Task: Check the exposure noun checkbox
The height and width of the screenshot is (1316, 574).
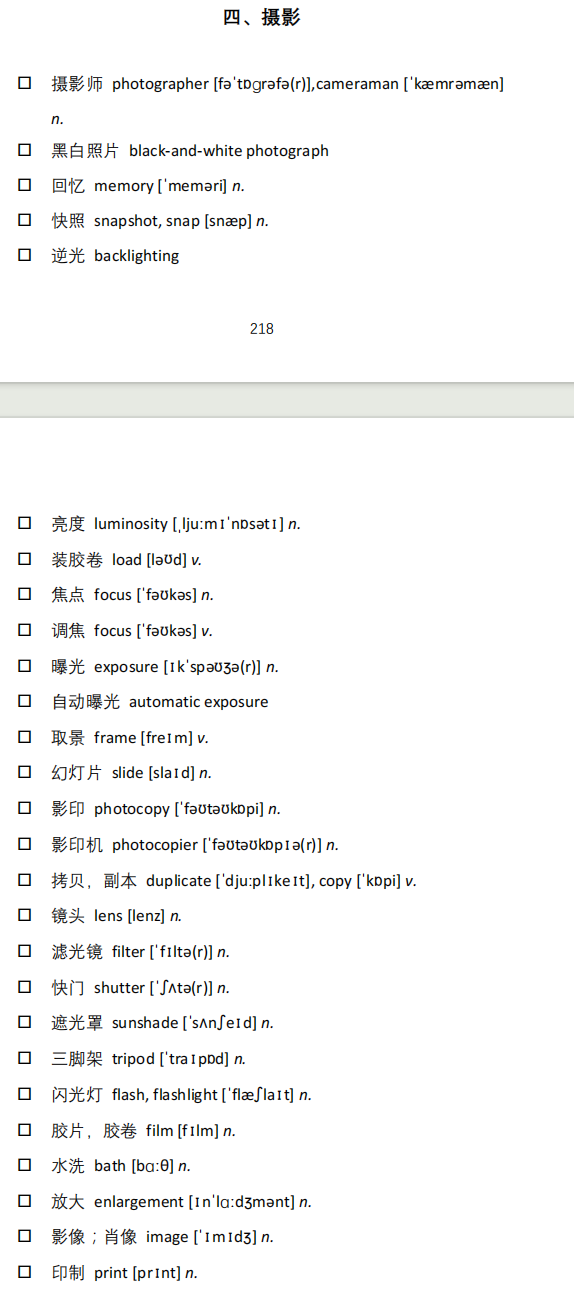Action: point(25,666)
